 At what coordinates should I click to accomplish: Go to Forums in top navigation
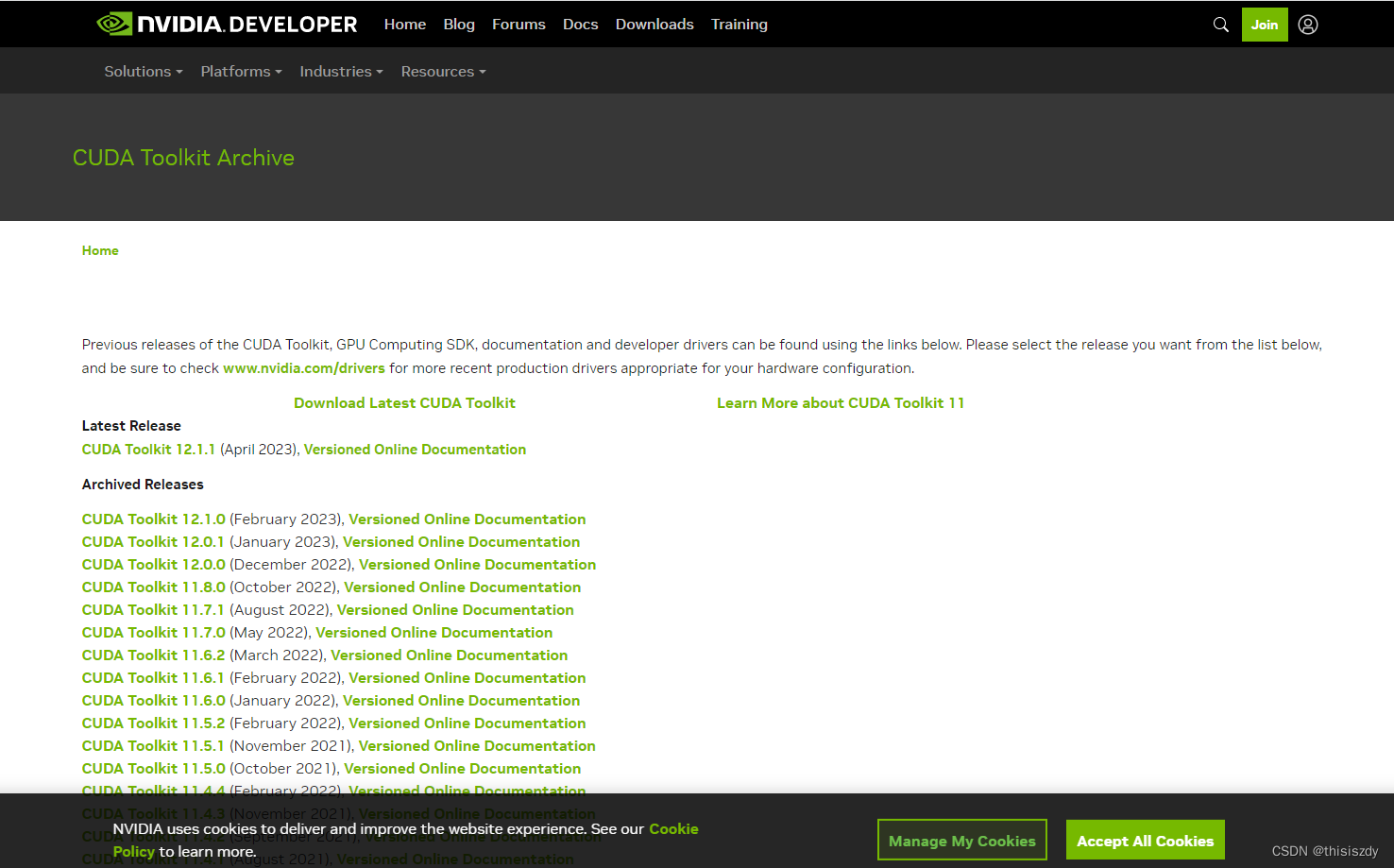pyautogui.click(x=518, y=25)
